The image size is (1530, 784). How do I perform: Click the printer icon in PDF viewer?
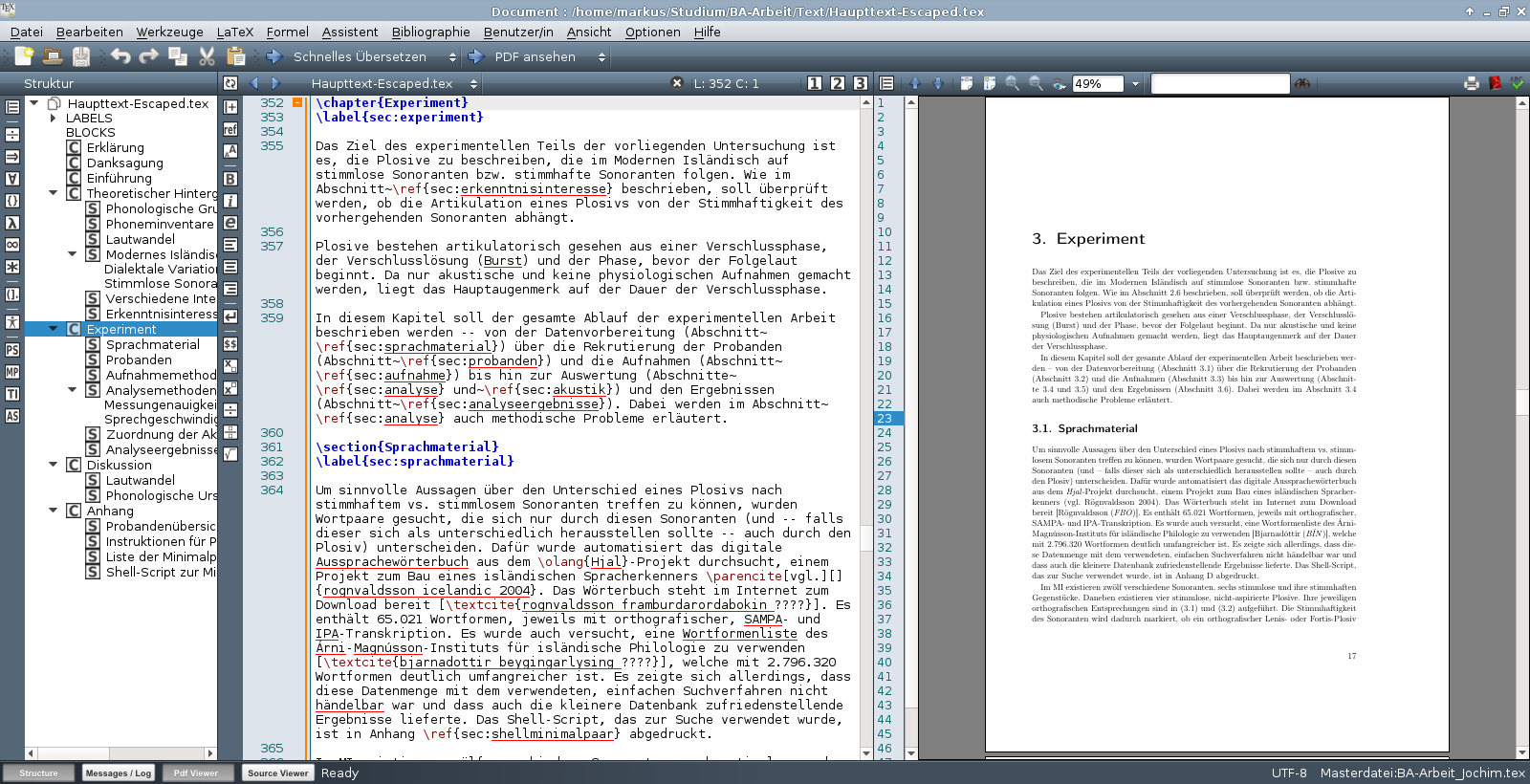pyautogui.click(x=1472, y=84)
